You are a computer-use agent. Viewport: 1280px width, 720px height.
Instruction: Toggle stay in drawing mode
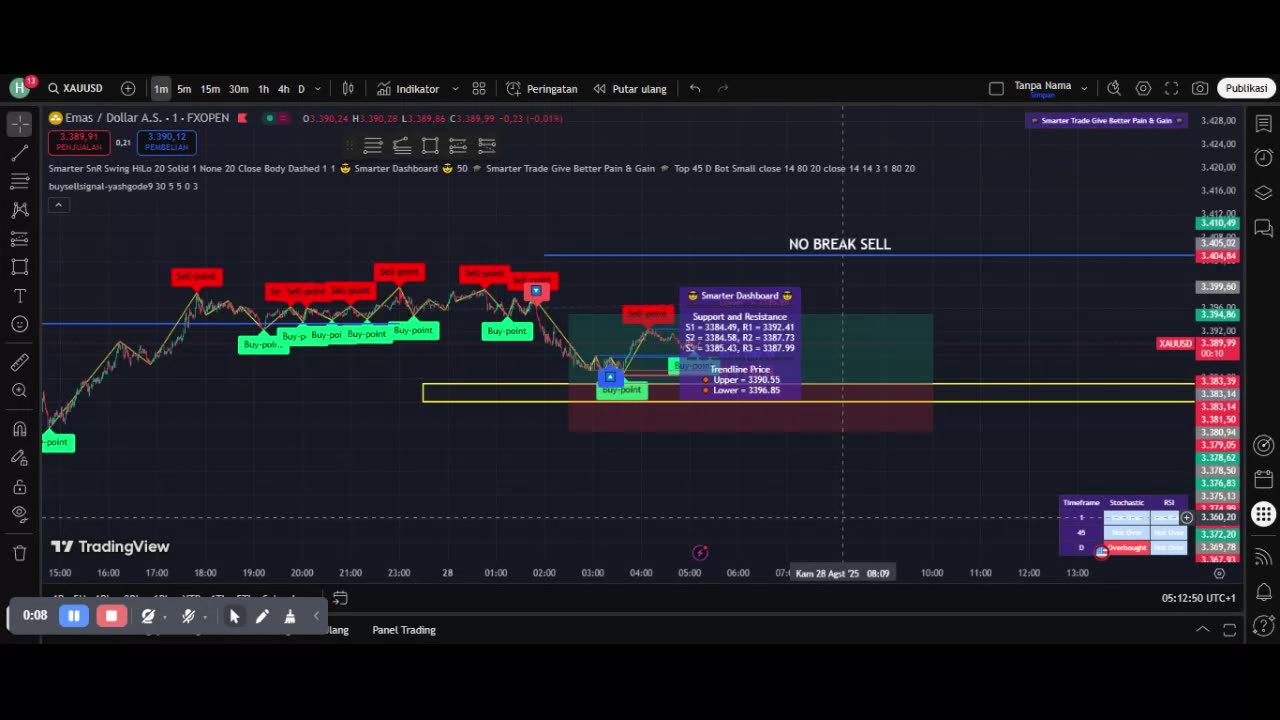click(19, 458)
